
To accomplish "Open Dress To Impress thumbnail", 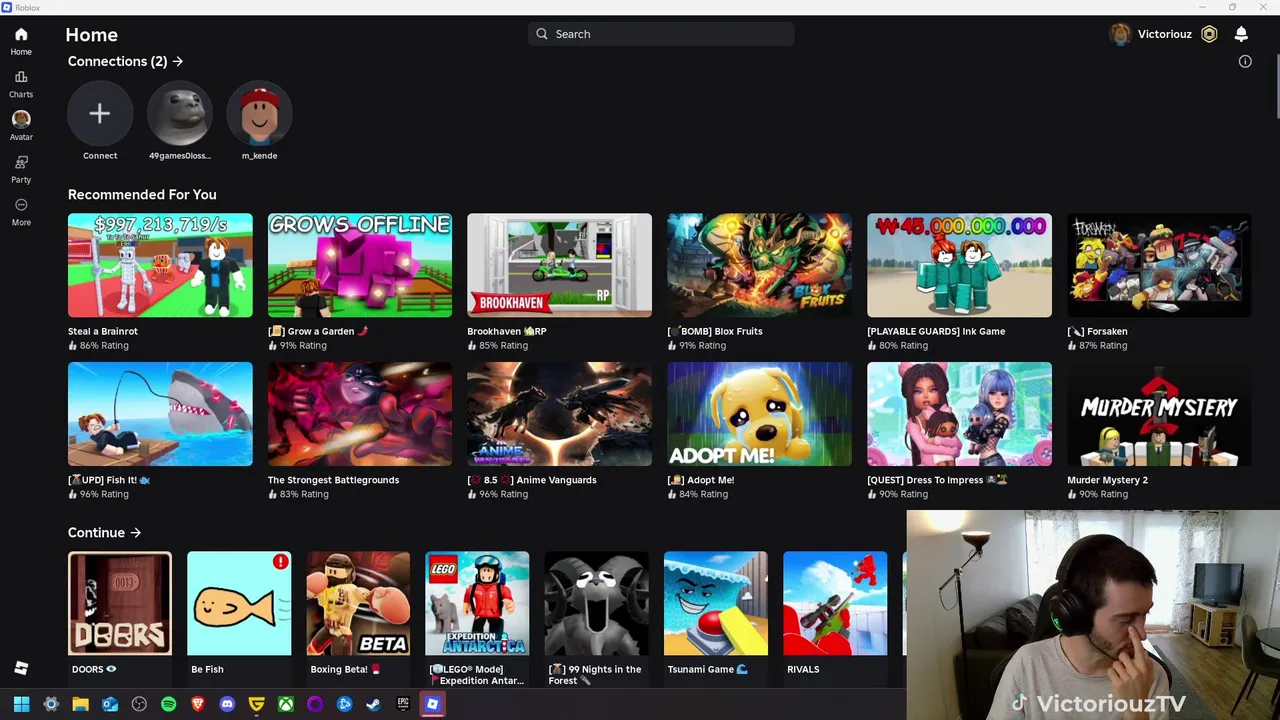I will [959, 414].
